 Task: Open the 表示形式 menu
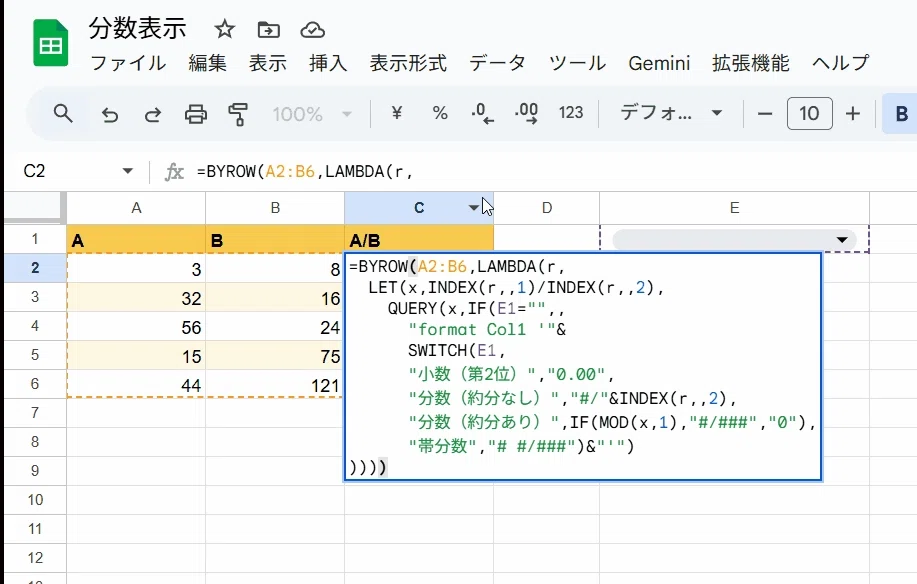click(408, 63)
